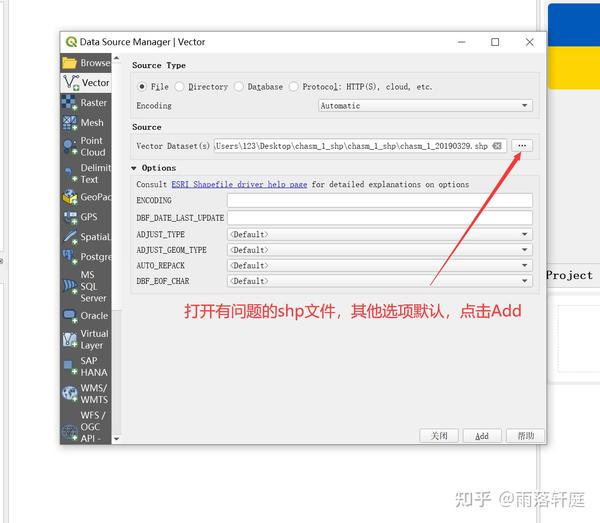
Task: Select the SAP HANA source icon
Action: click(x=70, y=367)
